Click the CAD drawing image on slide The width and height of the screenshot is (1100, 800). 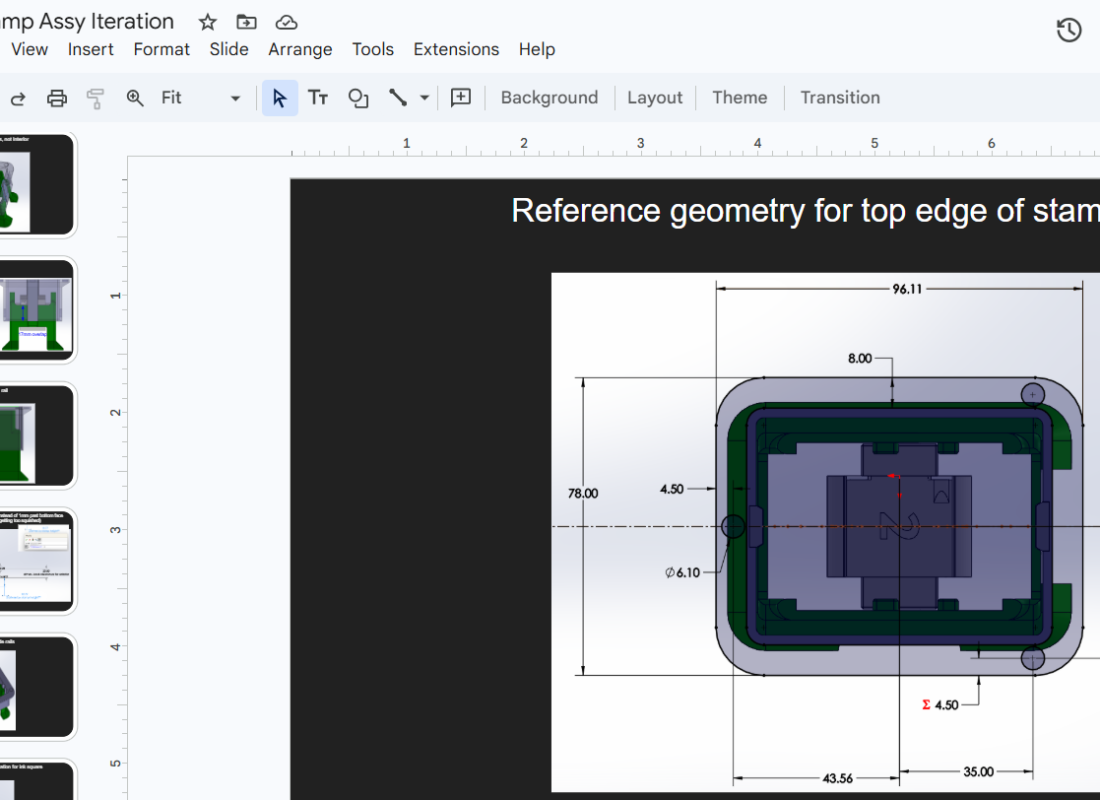pos(826,532)
